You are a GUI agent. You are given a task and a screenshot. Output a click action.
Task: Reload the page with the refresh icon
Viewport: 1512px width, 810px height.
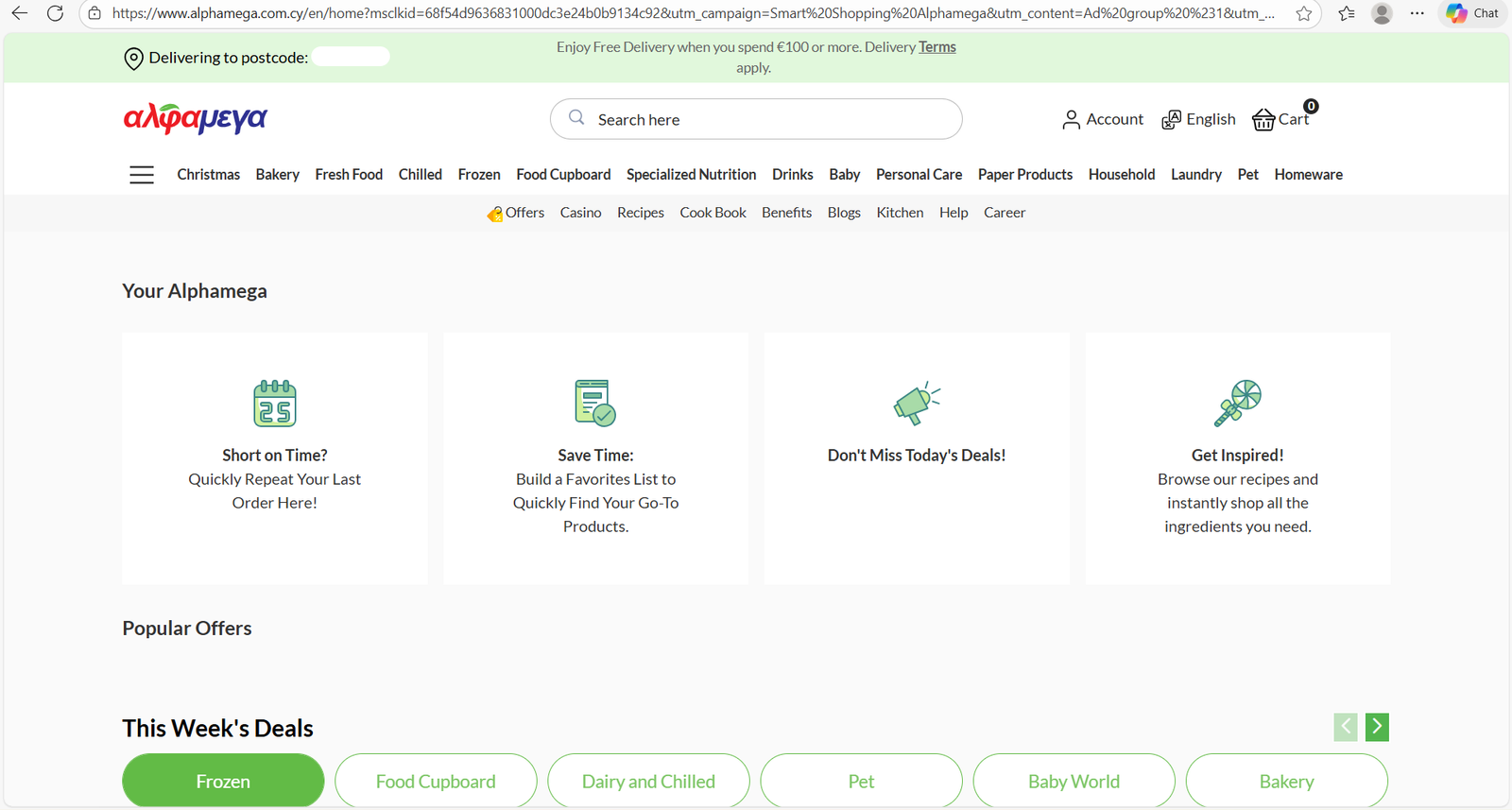tap(55, 13)
